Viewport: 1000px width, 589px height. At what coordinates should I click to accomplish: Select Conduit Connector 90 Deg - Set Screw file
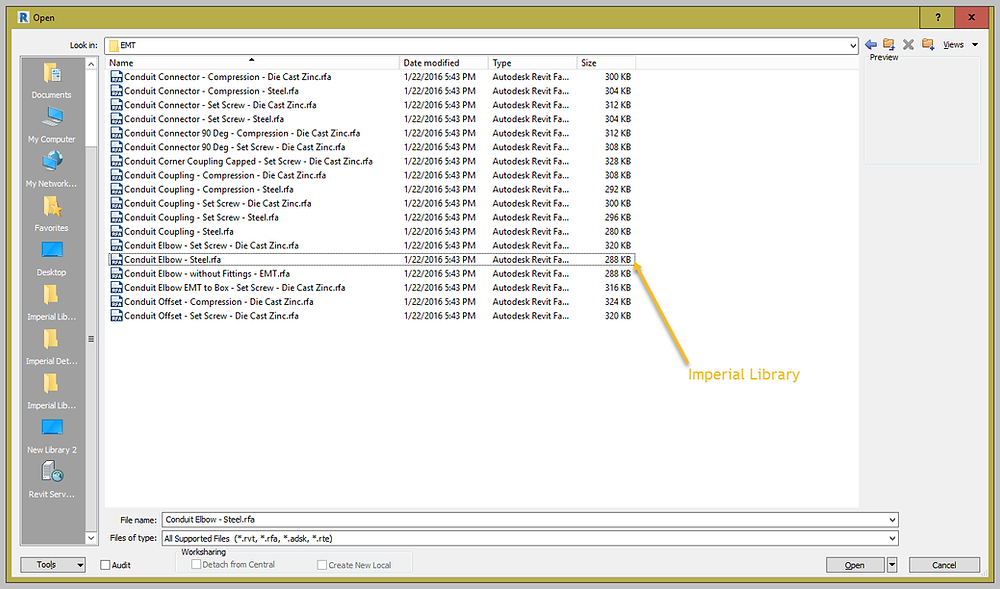coord(234,147)
